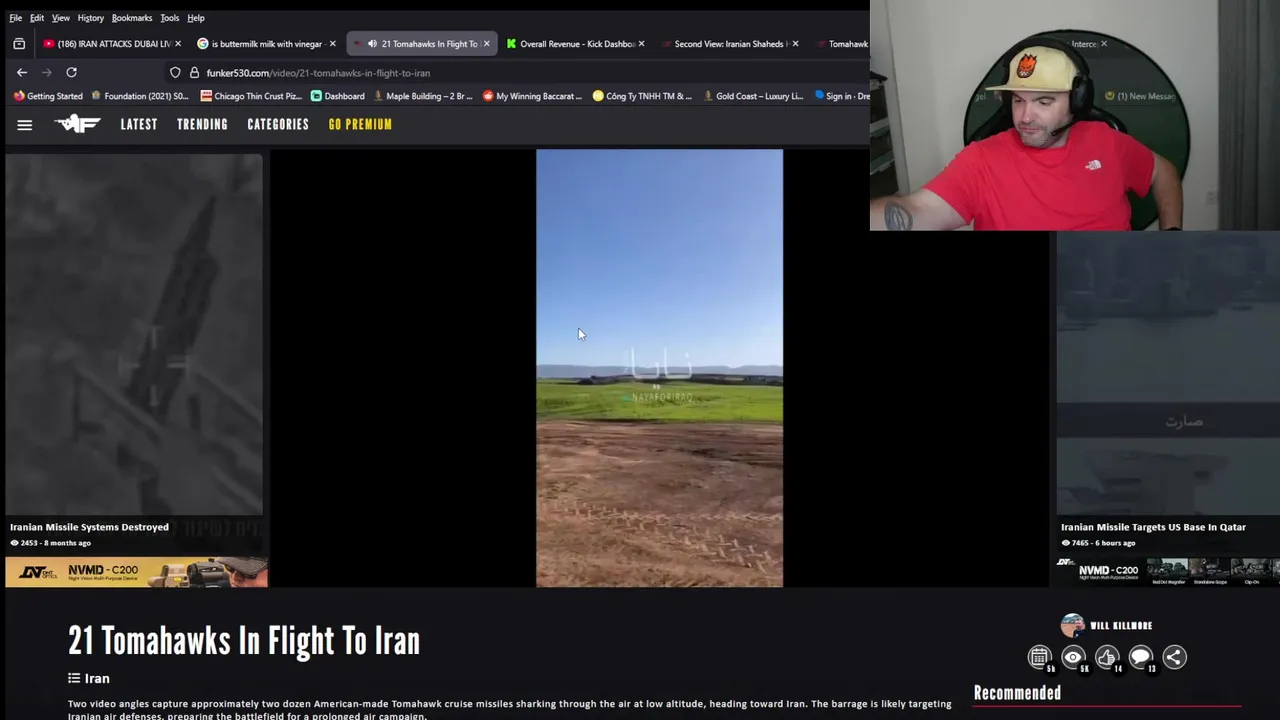The height and width of the screenshot is (720, 1280).
Task: Click the view count eye icon
Action: coord(1073,657)
